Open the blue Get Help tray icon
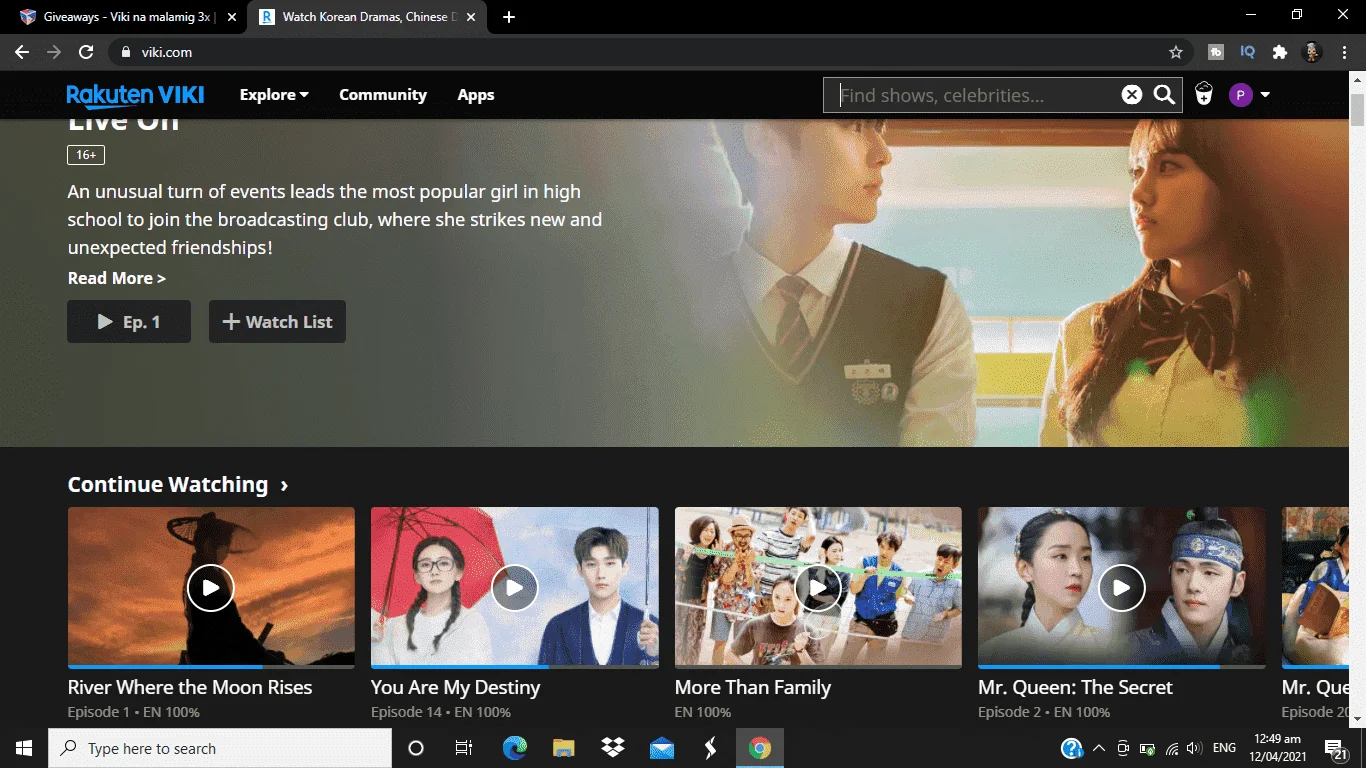Screen dimensions: 1366x768 1072,748
